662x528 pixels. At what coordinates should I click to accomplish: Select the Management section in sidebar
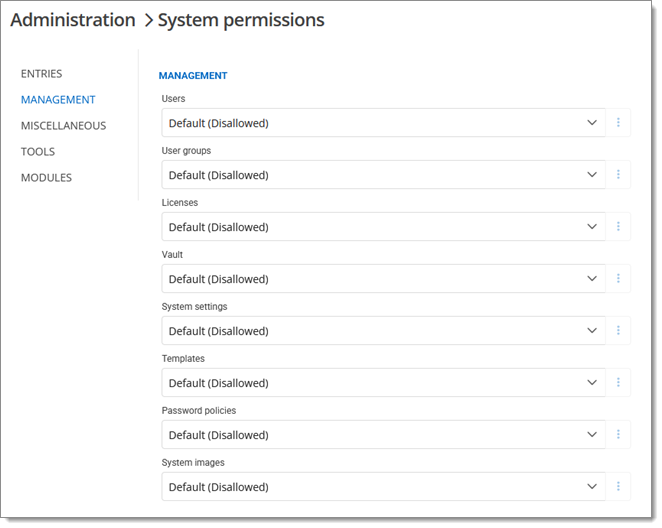pyautogui.click(x=58, y=100)
